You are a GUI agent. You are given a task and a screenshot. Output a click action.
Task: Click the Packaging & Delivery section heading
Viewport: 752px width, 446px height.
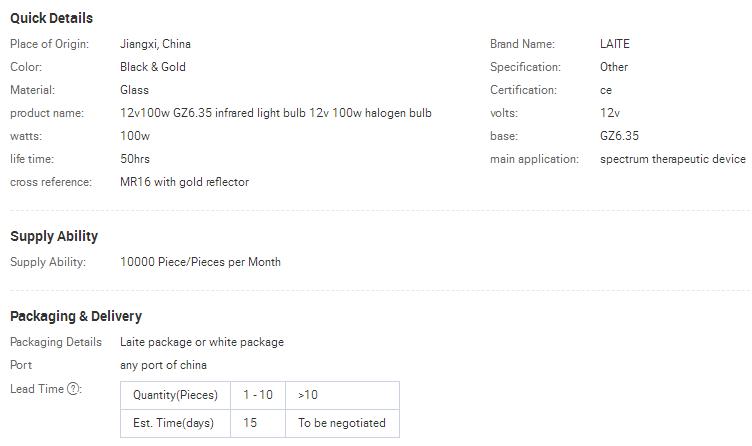point(76,316)
